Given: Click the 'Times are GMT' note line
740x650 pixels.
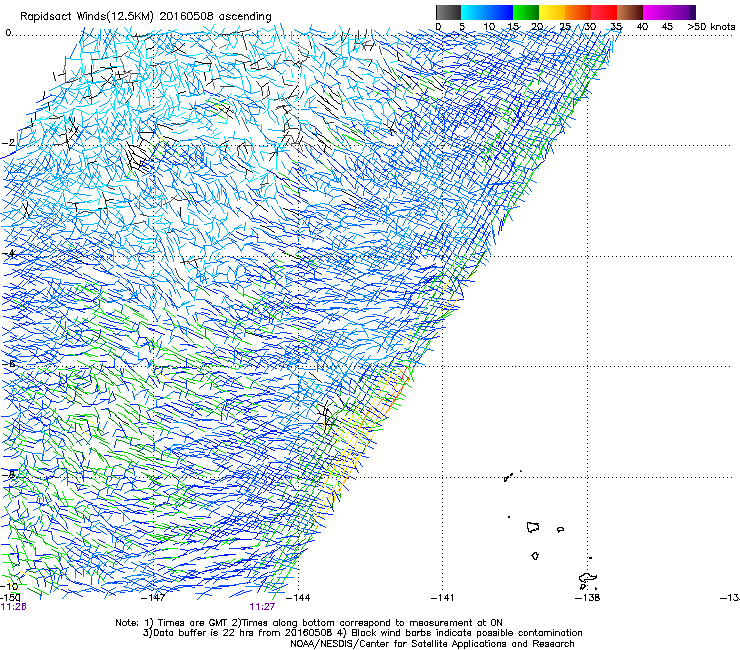Looking at the screenshot, I should 309,623.
